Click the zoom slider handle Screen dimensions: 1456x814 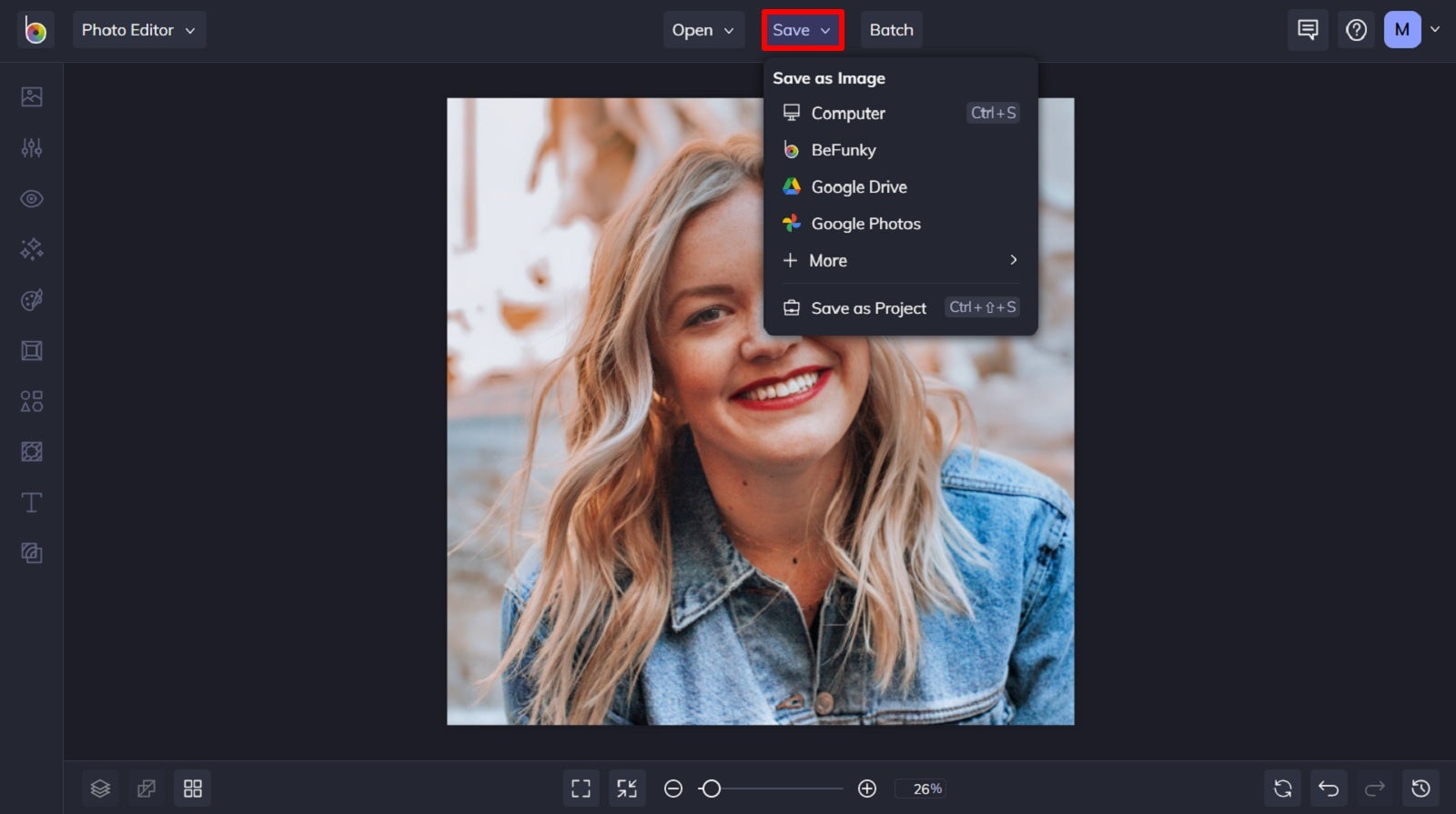tap(712, 789)
